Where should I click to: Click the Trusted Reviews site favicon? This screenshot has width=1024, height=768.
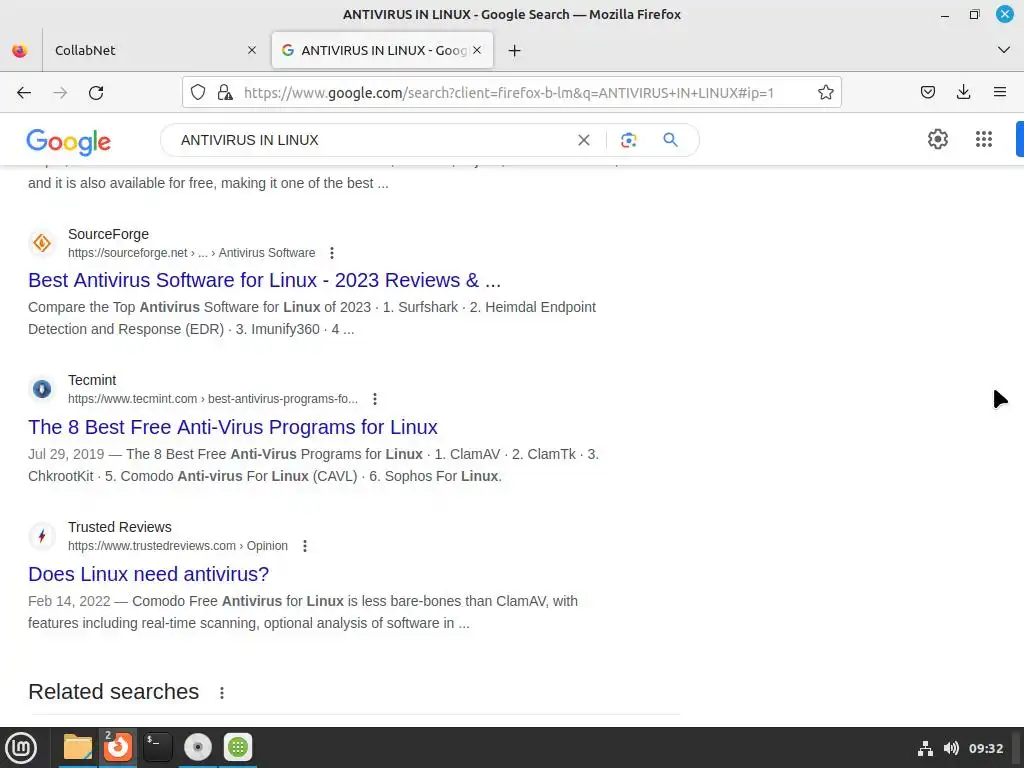point(42,536)
